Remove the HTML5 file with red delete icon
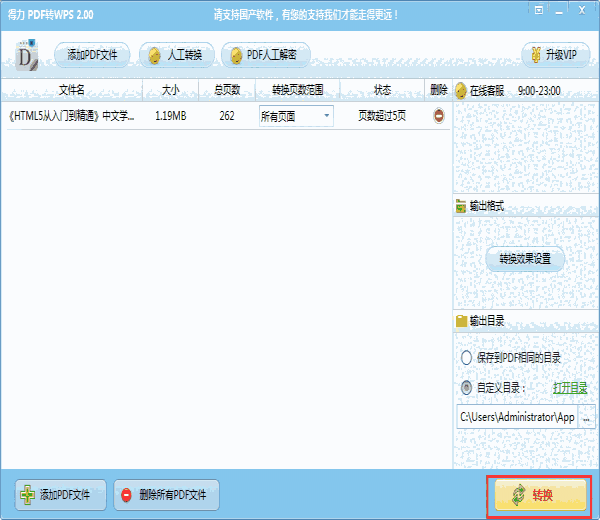This screenshot has height=520, width=600. 439,116
